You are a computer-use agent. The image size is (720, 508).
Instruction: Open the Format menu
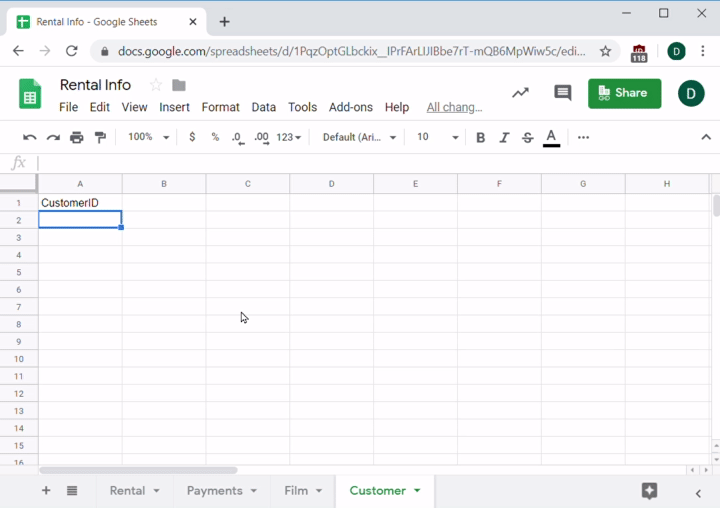coord(220,107)
